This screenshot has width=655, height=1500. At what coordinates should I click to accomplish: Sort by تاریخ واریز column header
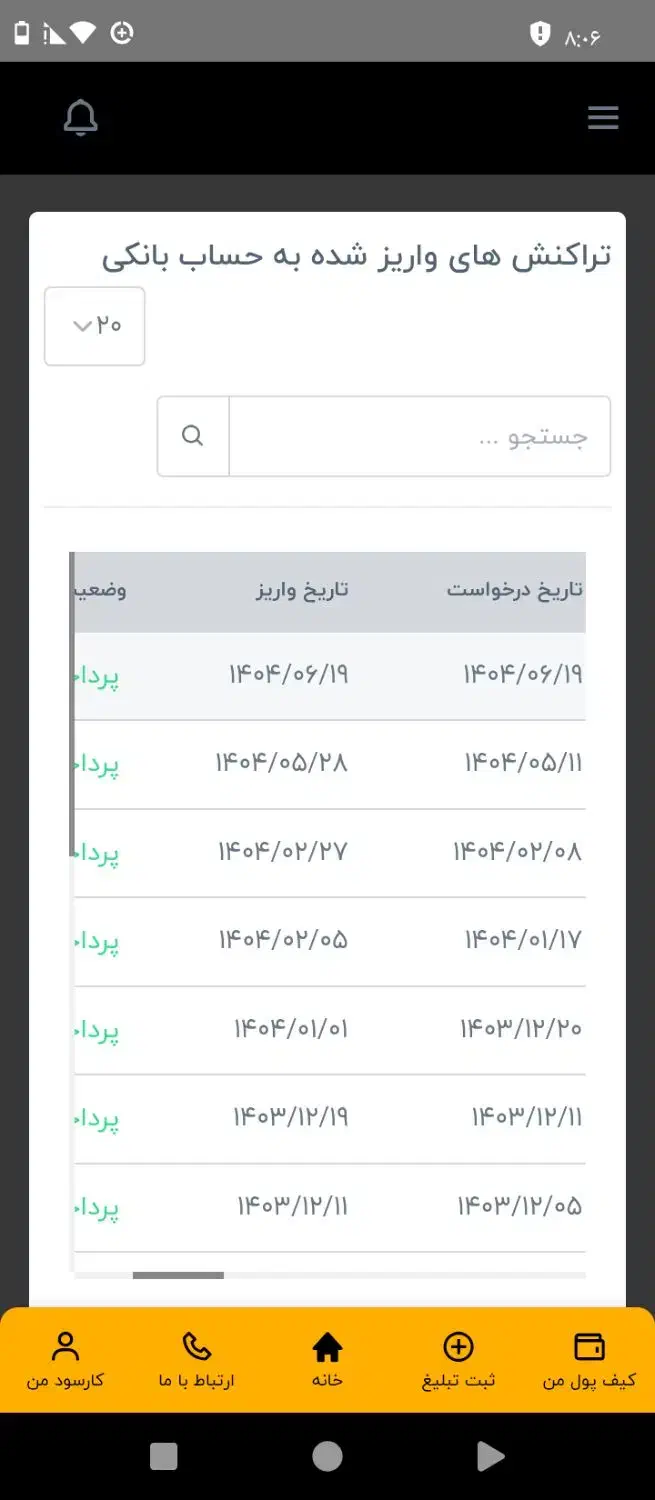[302, 589]
